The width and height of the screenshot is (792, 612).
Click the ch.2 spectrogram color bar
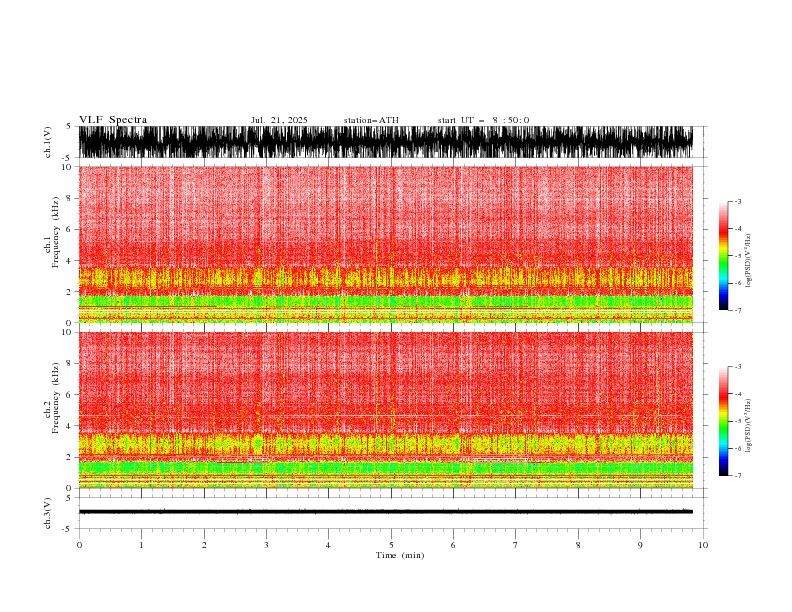pos(723,421)
